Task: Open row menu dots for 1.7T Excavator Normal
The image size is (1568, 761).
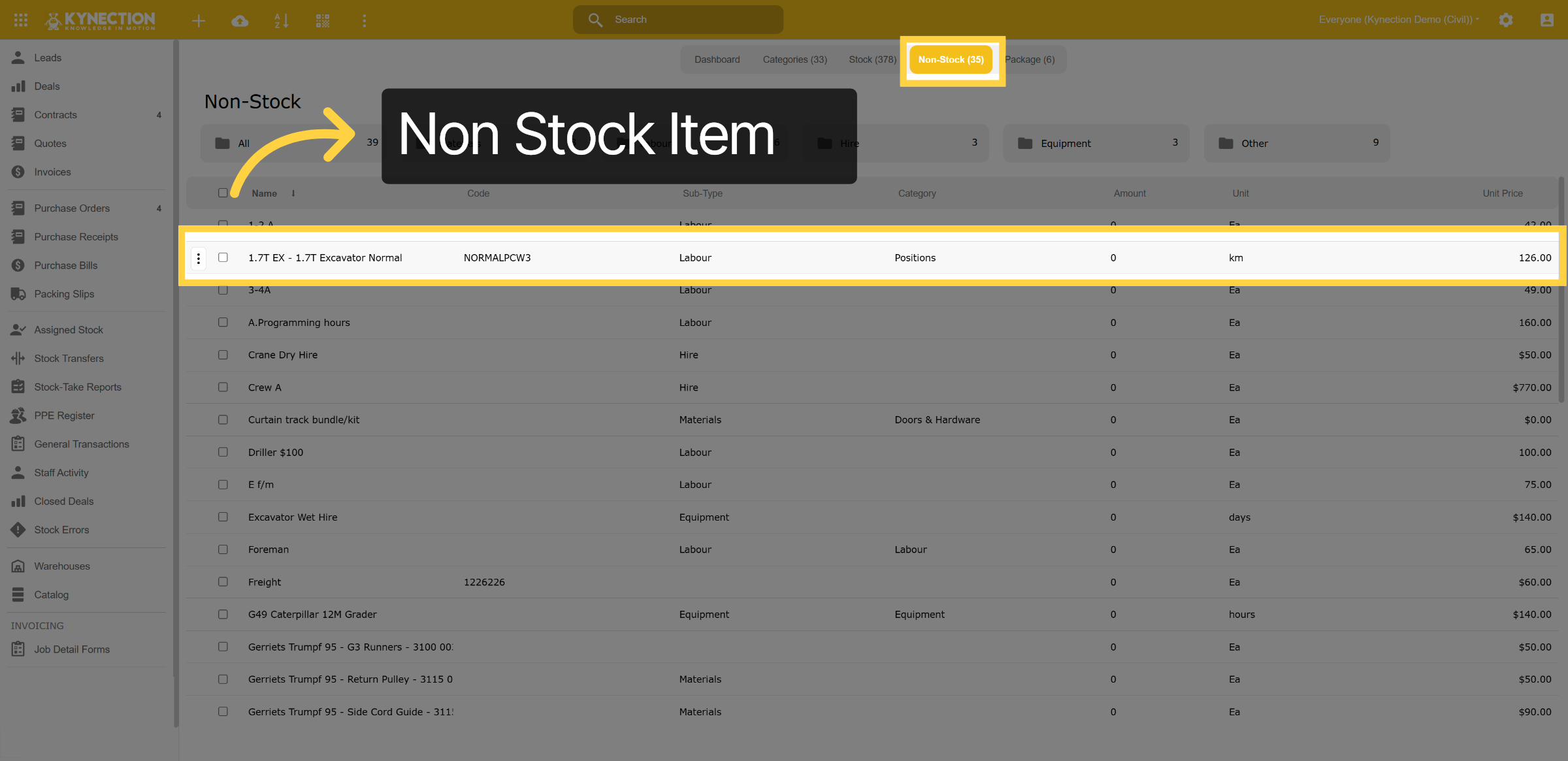Action: click(199, 259)
